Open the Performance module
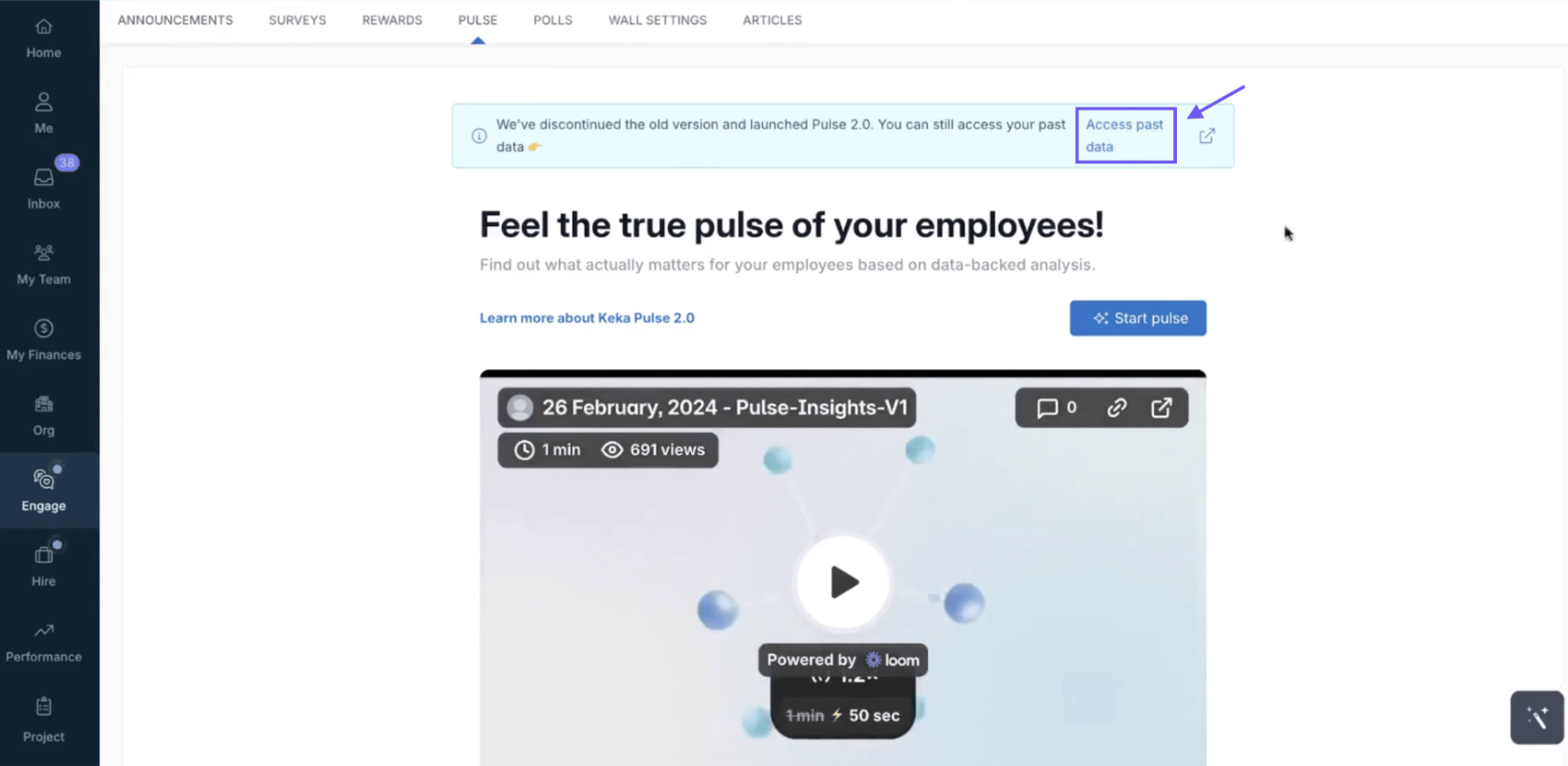Viewport: 1568px width, 766px height. tap(43, 642)
